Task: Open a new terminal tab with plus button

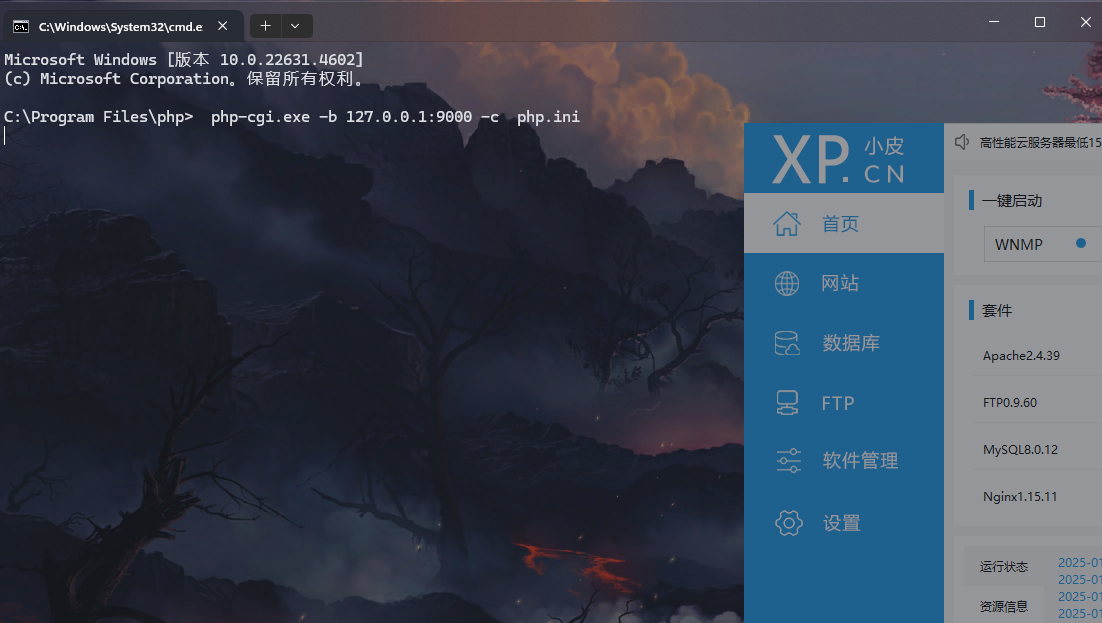Action: click(265, 26)
